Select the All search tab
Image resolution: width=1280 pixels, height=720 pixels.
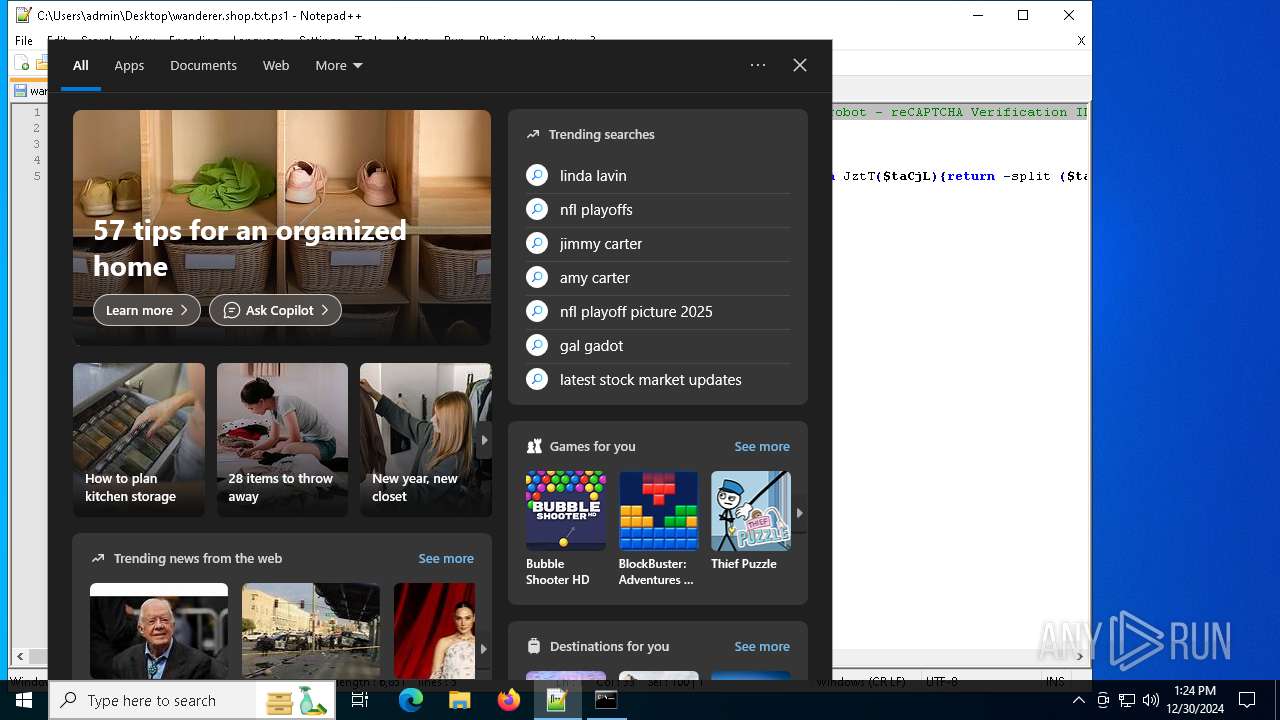pyautogui.click(x=81, y=65)
